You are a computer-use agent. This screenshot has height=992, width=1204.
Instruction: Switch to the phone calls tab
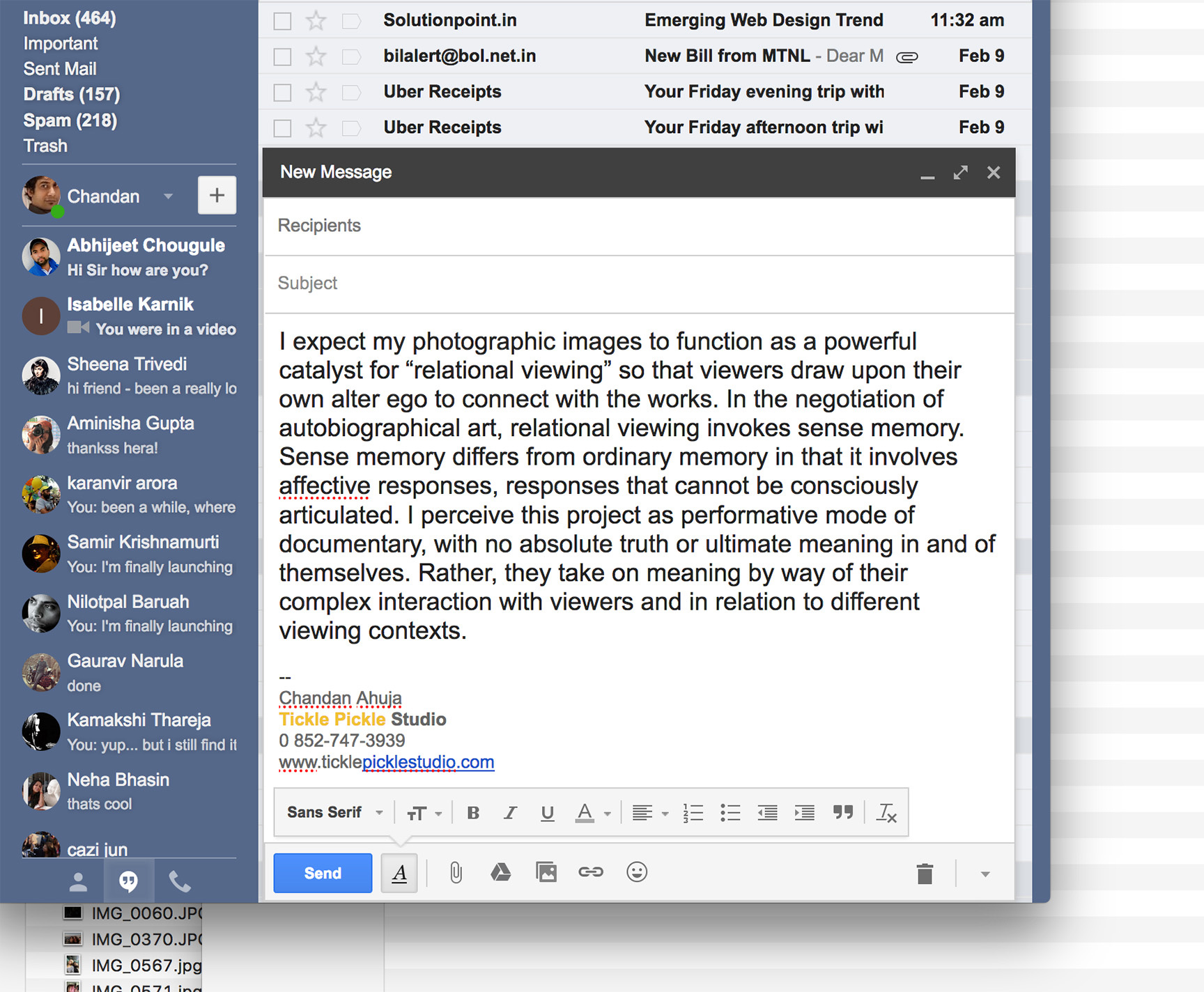[180, 882]
